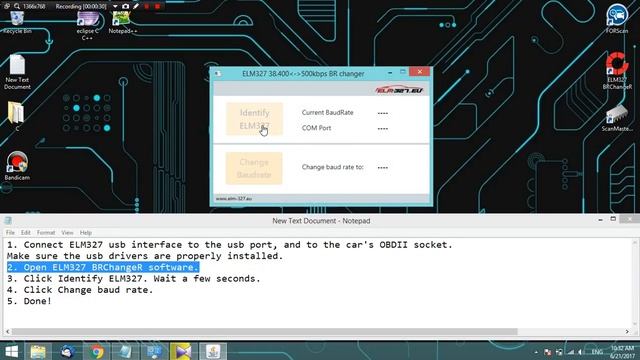Click the highlighted line 'Open ELM327 BRChangeR software'
Viewport: 640px width, 360px height.
[103, 267]
